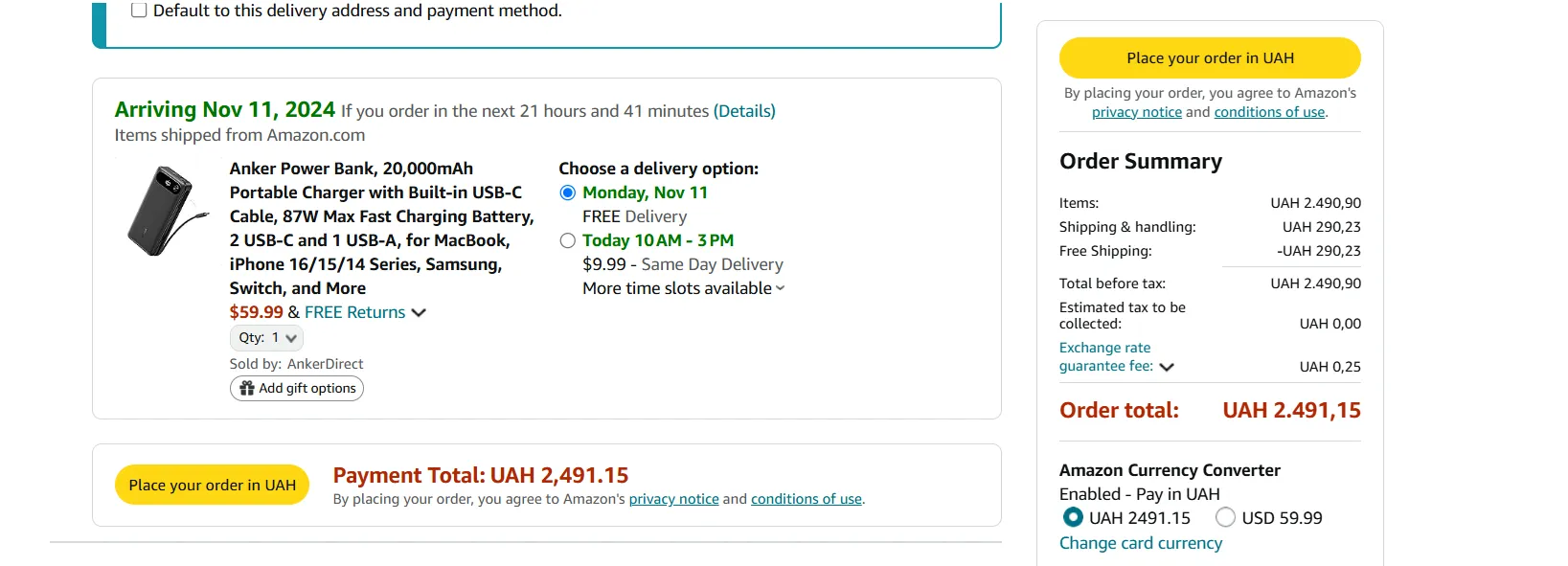Choose UAH 2491.15 currency radio button
The height and width of the screenshot is (566, 1568).
click(1073, 517)
